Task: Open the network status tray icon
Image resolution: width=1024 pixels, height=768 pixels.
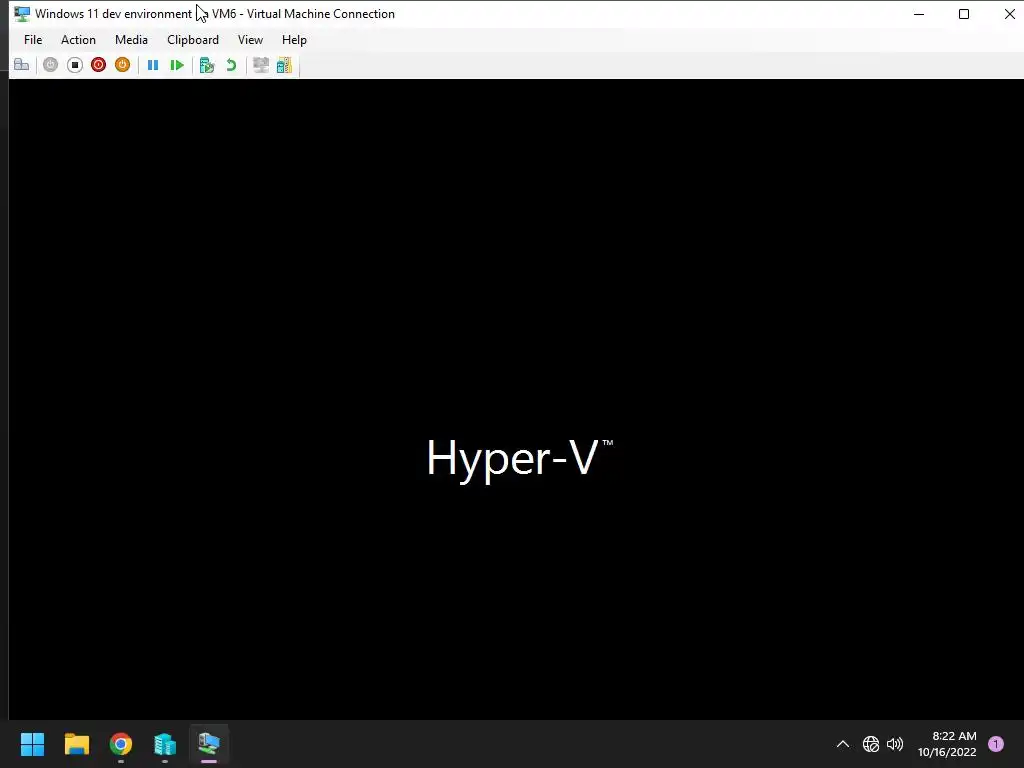Action: 871,744
